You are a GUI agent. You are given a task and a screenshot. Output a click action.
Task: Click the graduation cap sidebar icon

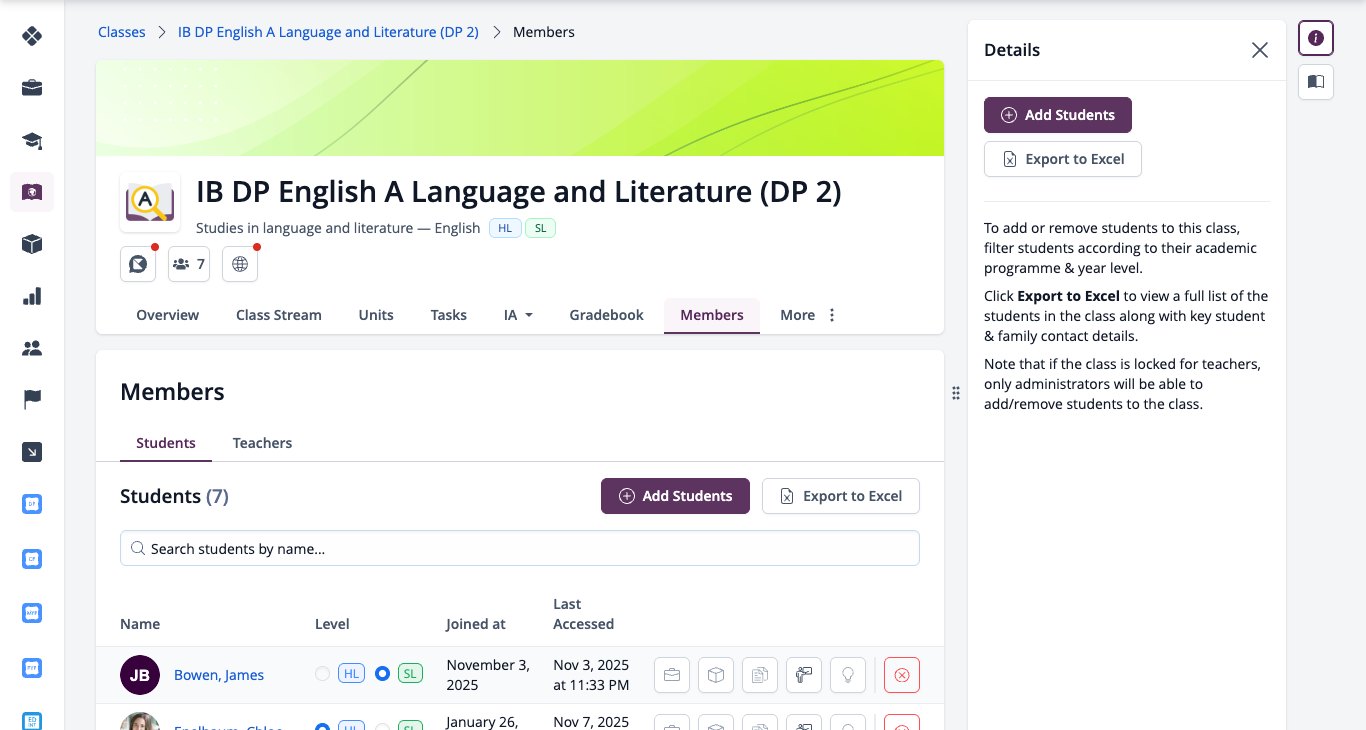pyautogui.click(x=32, y=140)
